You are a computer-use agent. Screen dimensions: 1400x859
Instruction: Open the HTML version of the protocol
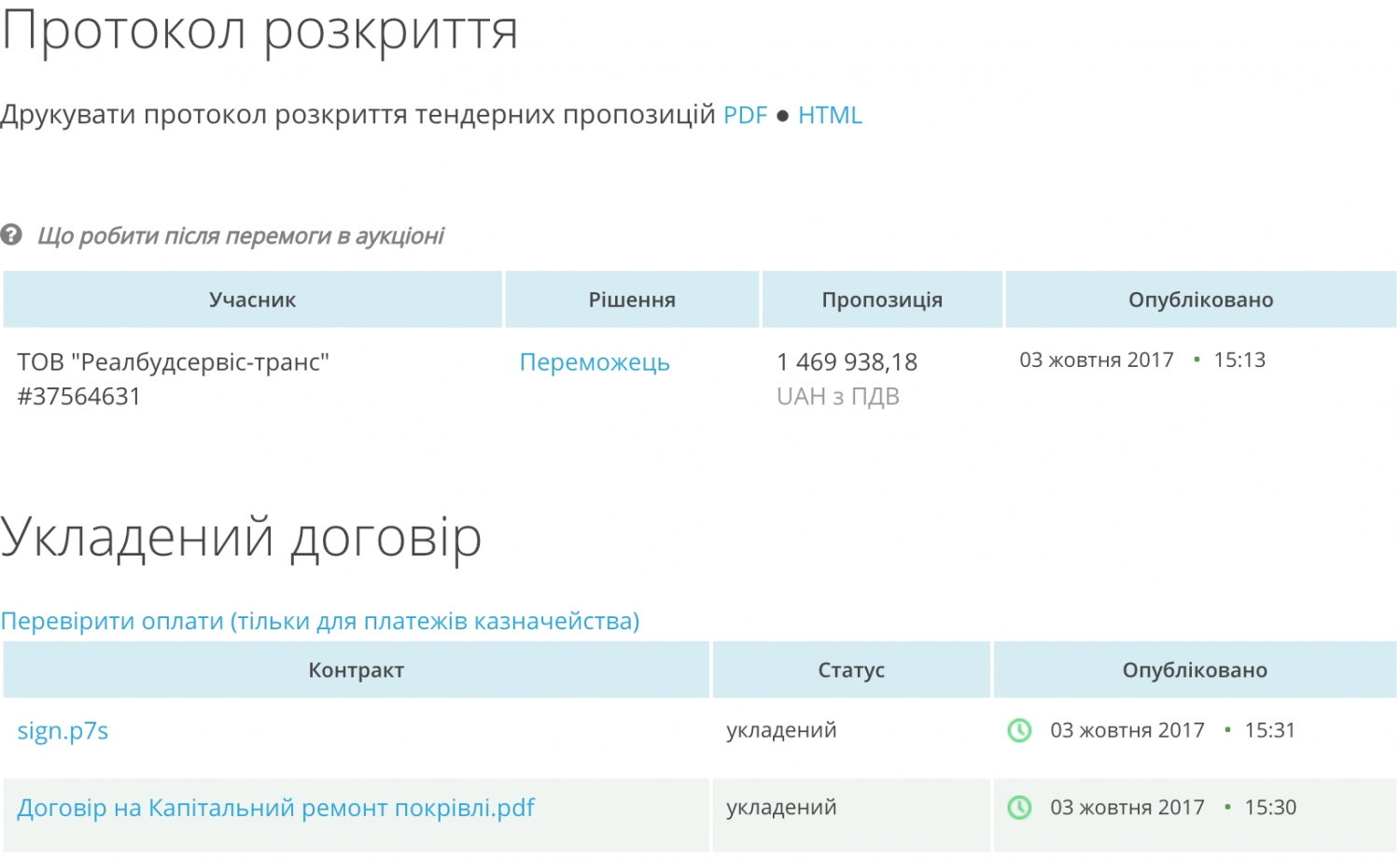[x=830, y=115]
